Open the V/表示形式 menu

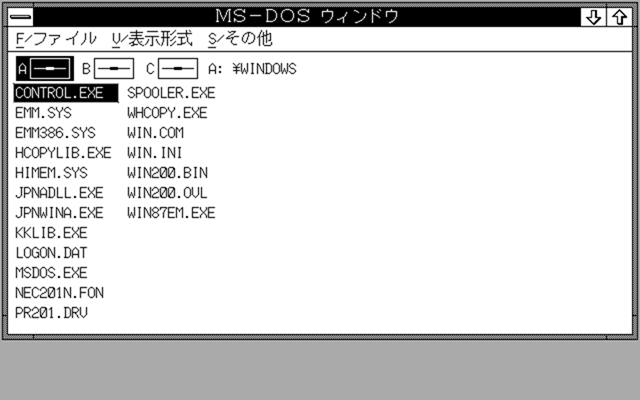152,39
